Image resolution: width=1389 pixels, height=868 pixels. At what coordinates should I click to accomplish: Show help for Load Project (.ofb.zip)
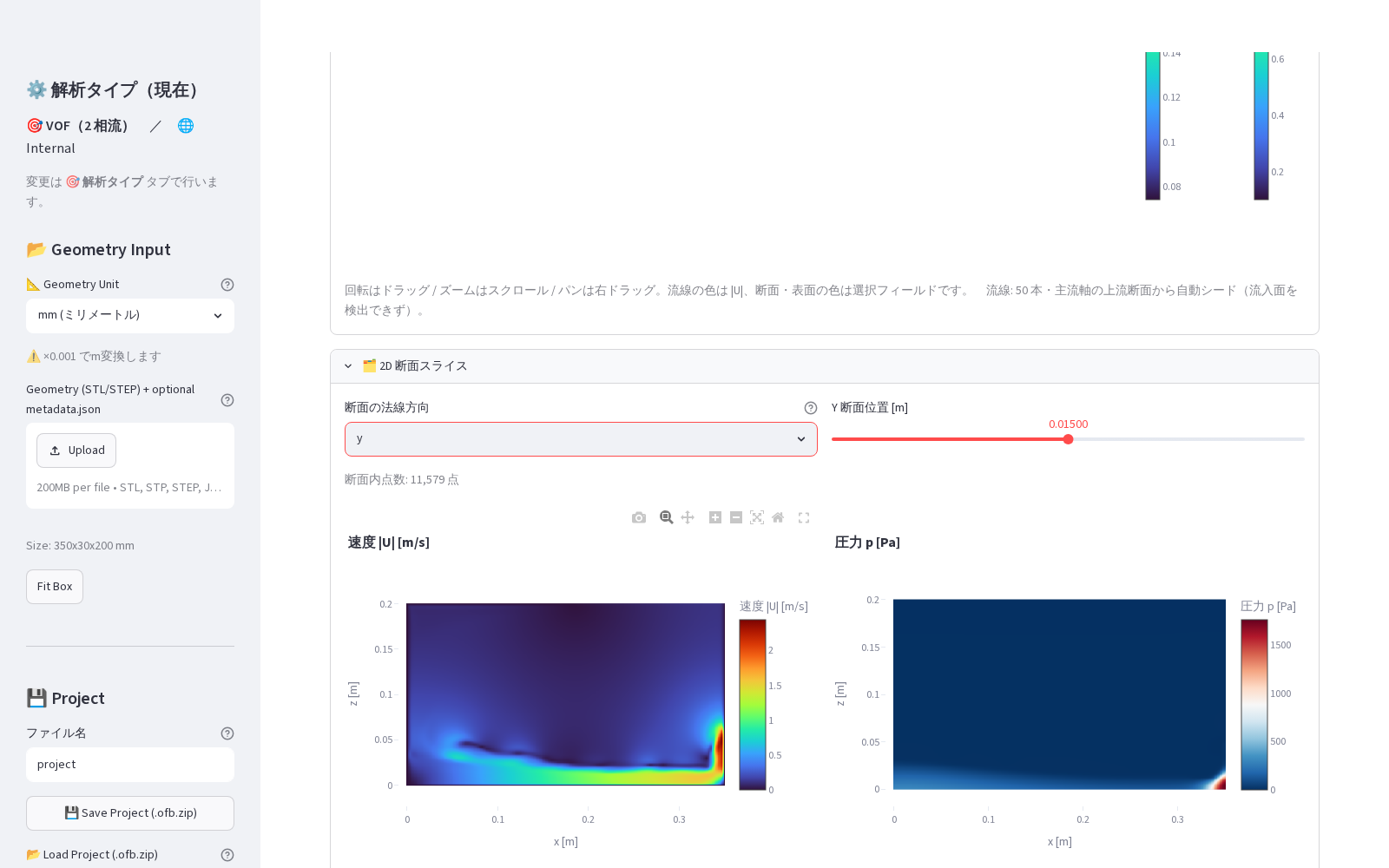click(227, 855)
